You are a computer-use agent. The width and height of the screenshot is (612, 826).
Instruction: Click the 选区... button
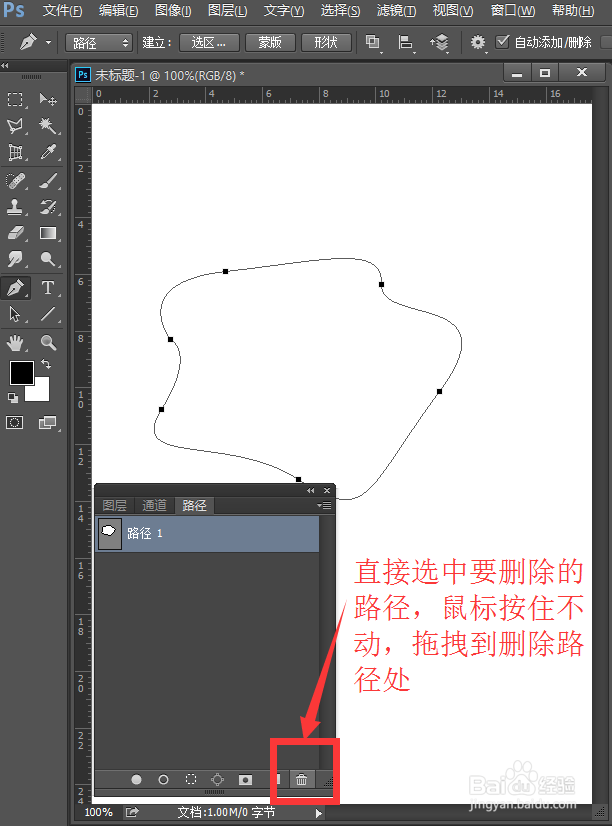pos(209,42)
